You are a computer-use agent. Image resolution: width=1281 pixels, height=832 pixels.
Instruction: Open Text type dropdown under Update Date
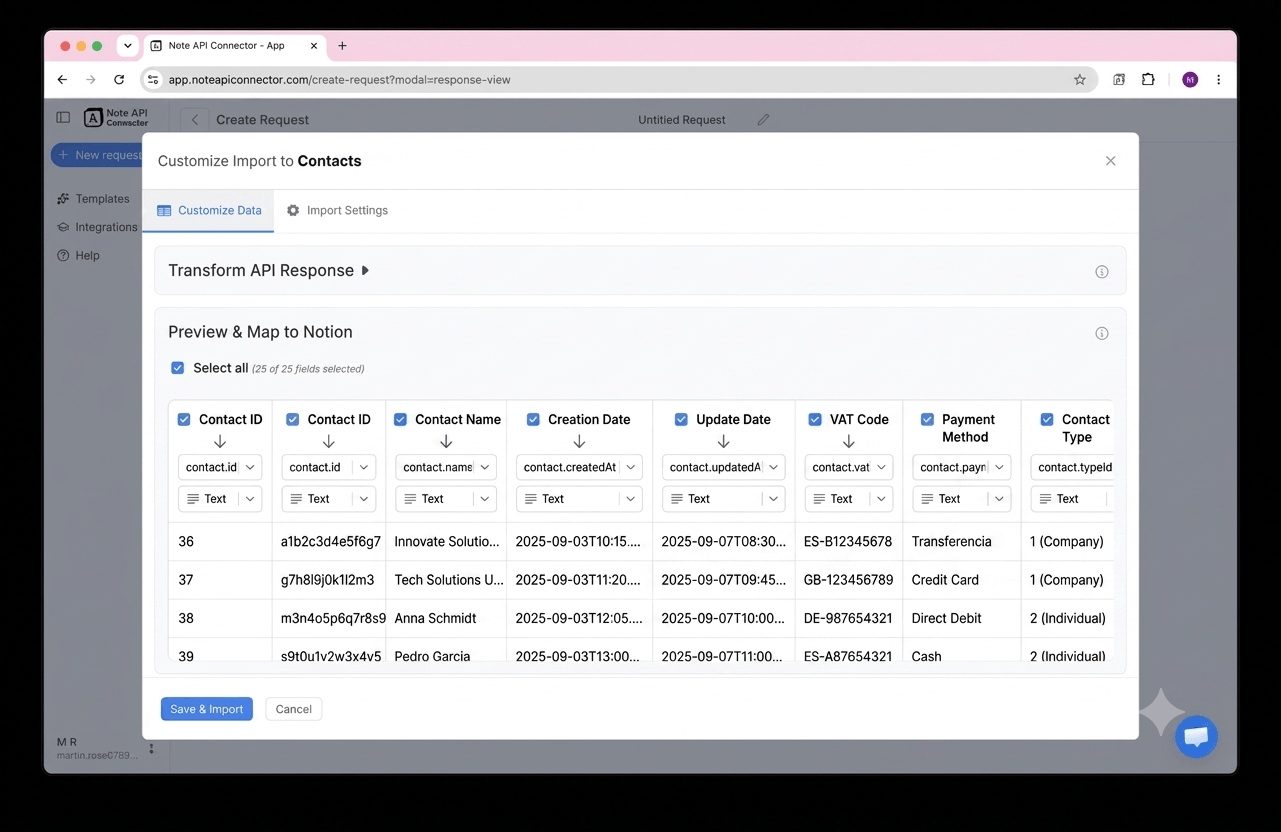[x=723, y=499]
